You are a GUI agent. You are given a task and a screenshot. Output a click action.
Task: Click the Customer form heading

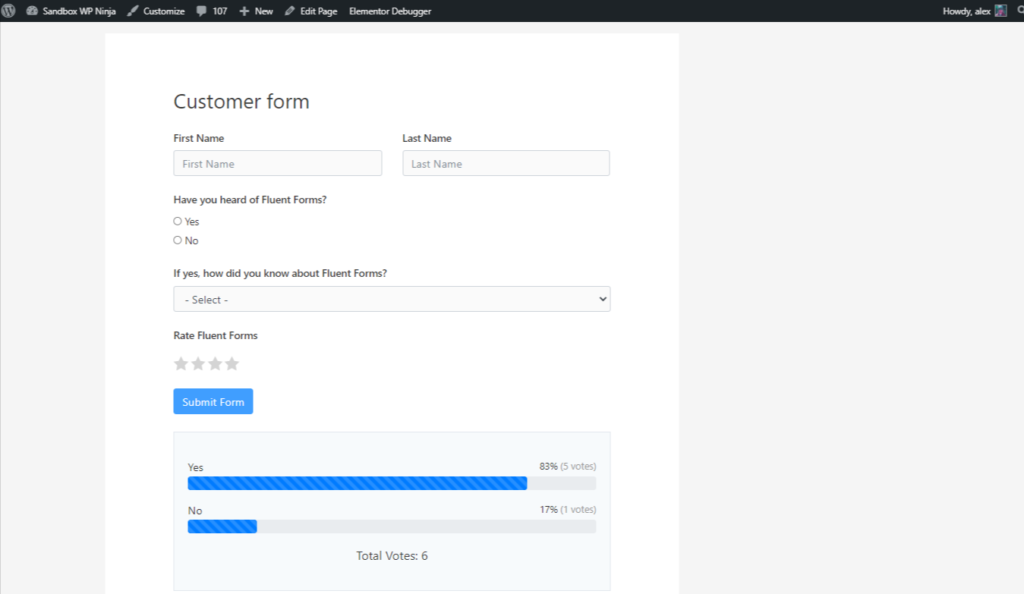point(241,102)
